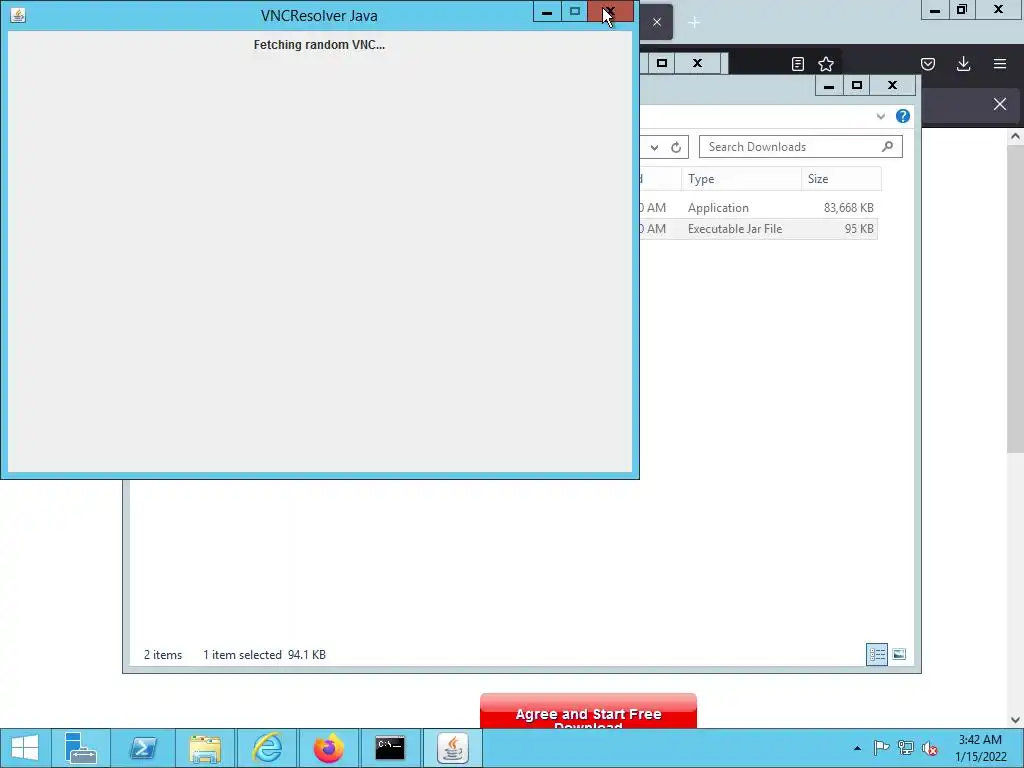Screen dimensions: 1024x768
Task: Close the current Firefox tab
Action: (x=657, y=22)
